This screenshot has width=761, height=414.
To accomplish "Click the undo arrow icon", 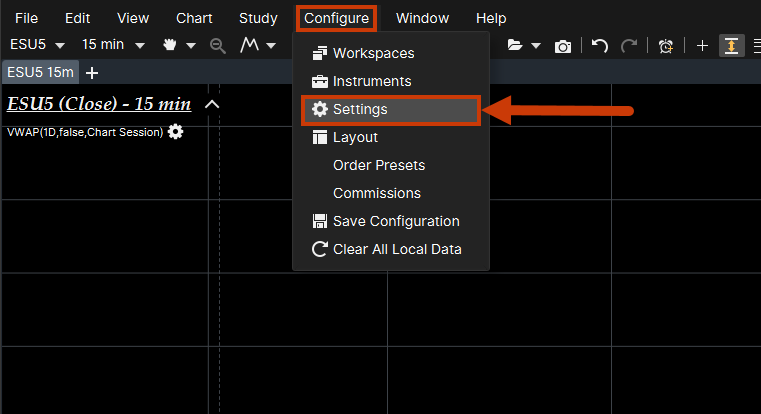I will pos(600,46).
